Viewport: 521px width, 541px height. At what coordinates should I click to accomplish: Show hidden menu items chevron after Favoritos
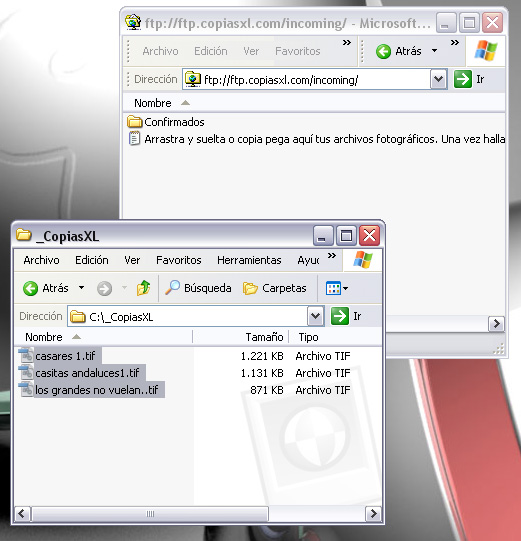[x=346, y=43]
